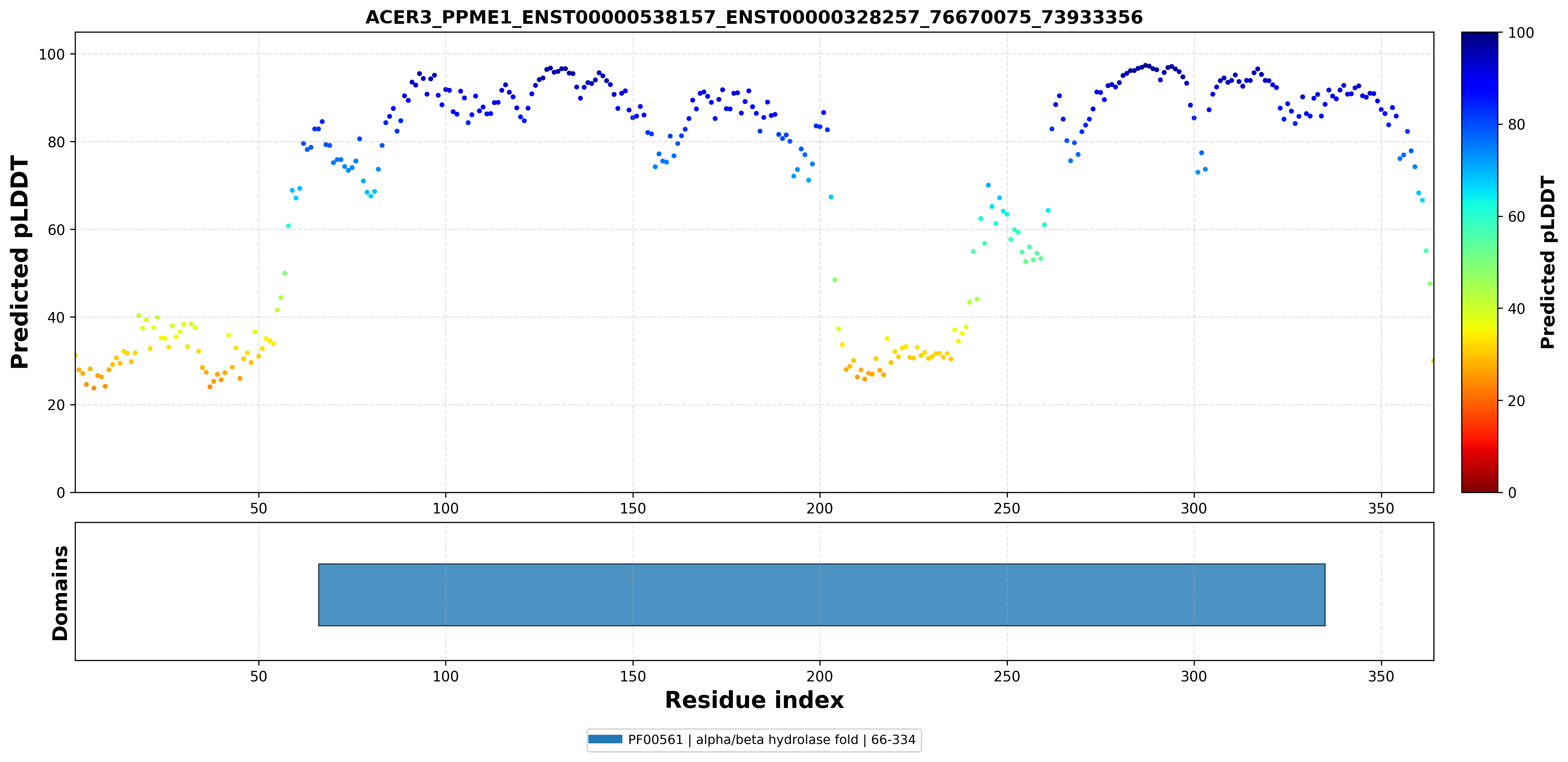Click the x-axis tick 50 under domains panel
This screenshot has width=1568, height=762.
tap(259, 677)
